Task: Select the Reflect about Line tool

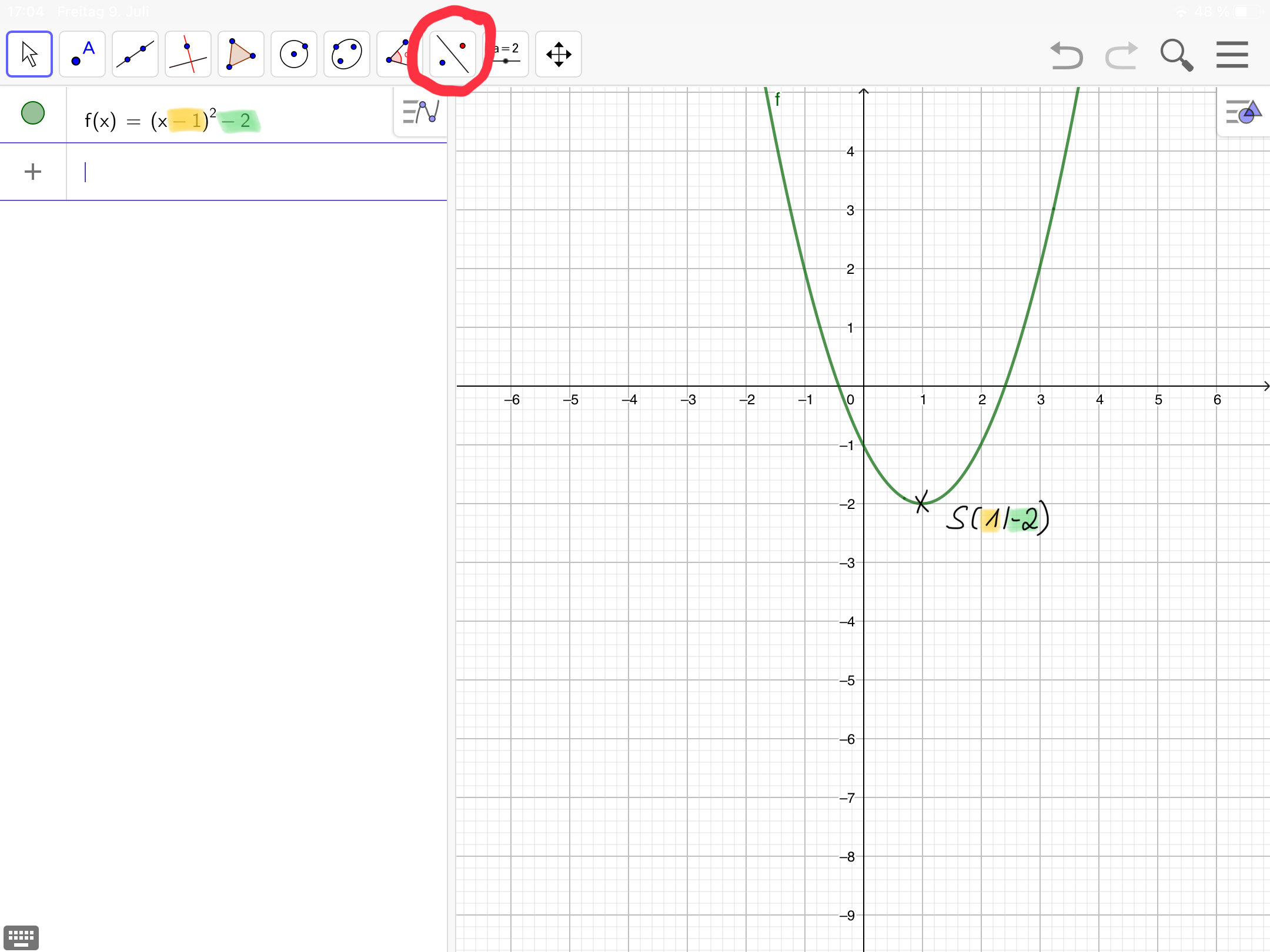Action: coord(453,54)
